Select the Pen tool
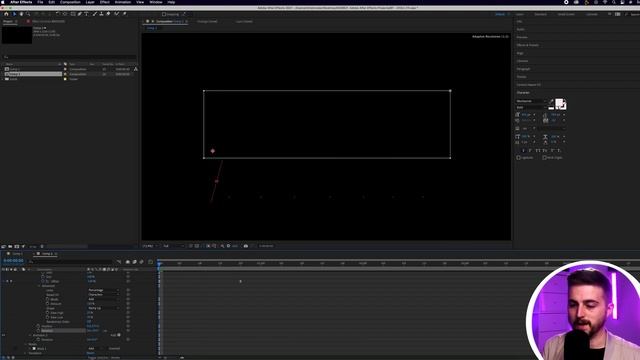The height and width of the screenshot is (360, 640). pyautogui.click(x=80, y=14)
